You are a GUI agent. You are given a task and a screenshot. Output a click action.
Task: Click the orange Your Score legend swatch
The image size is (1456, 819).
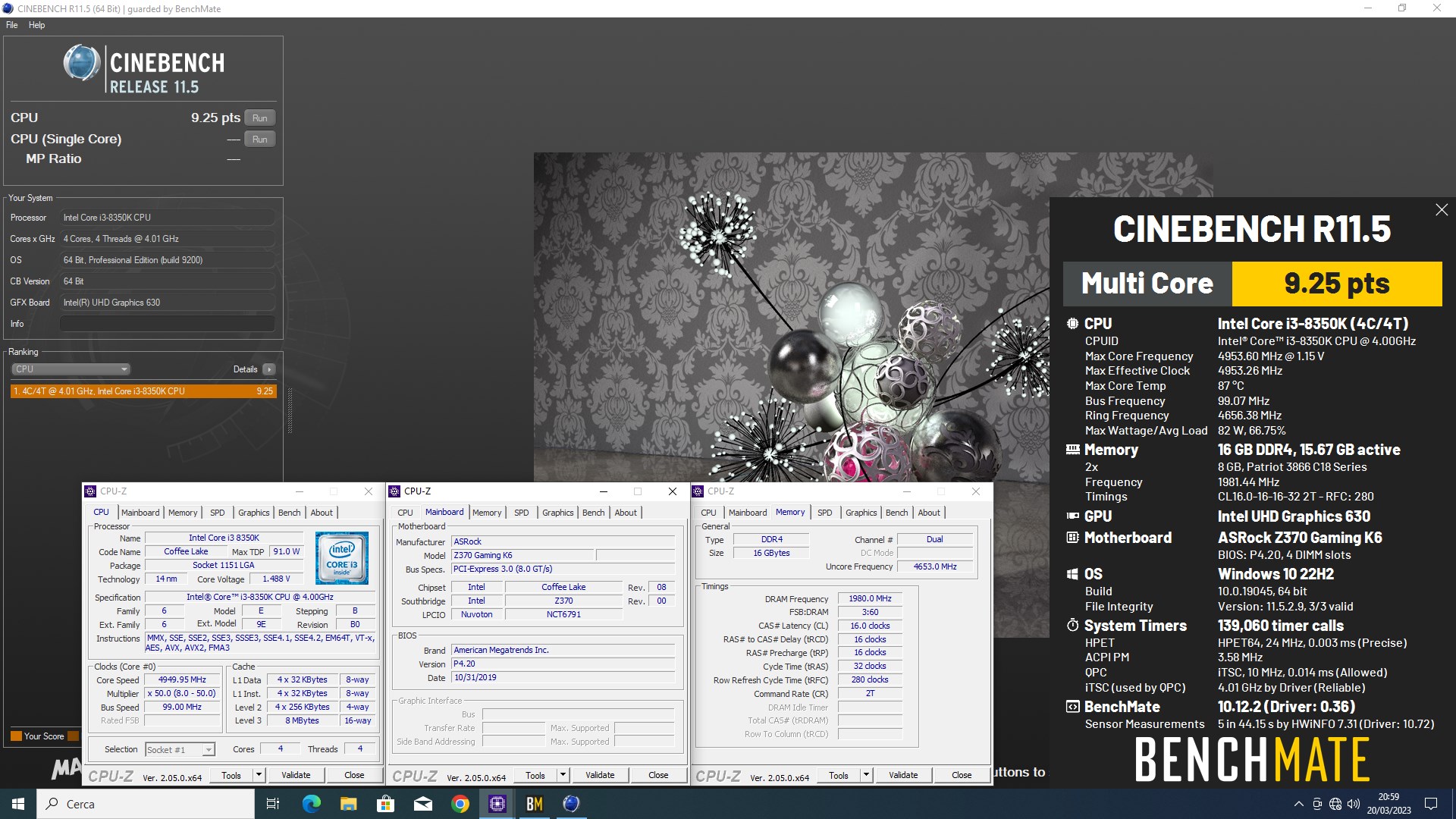pos(16,736)
